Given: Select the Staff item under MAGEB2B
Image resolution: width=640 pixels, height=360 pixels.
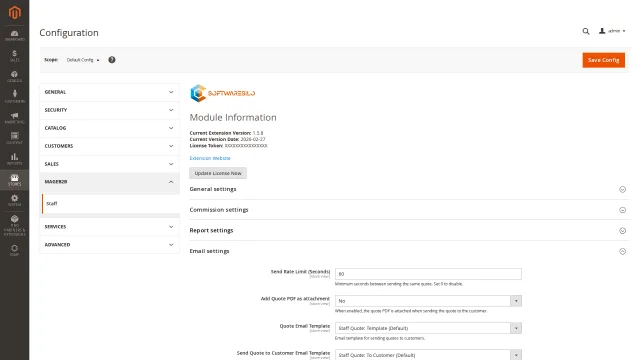Looking at the screenshot, I should [x=110, y=204].
